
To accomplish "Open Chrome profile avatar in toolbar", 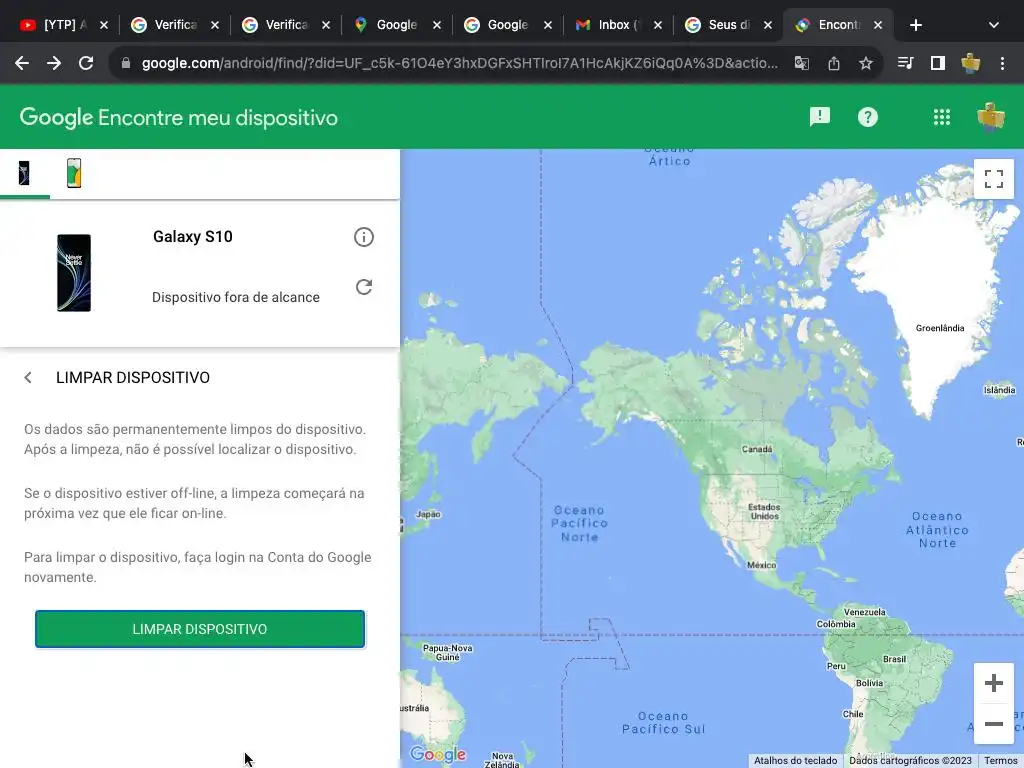I will click(970, 63).
